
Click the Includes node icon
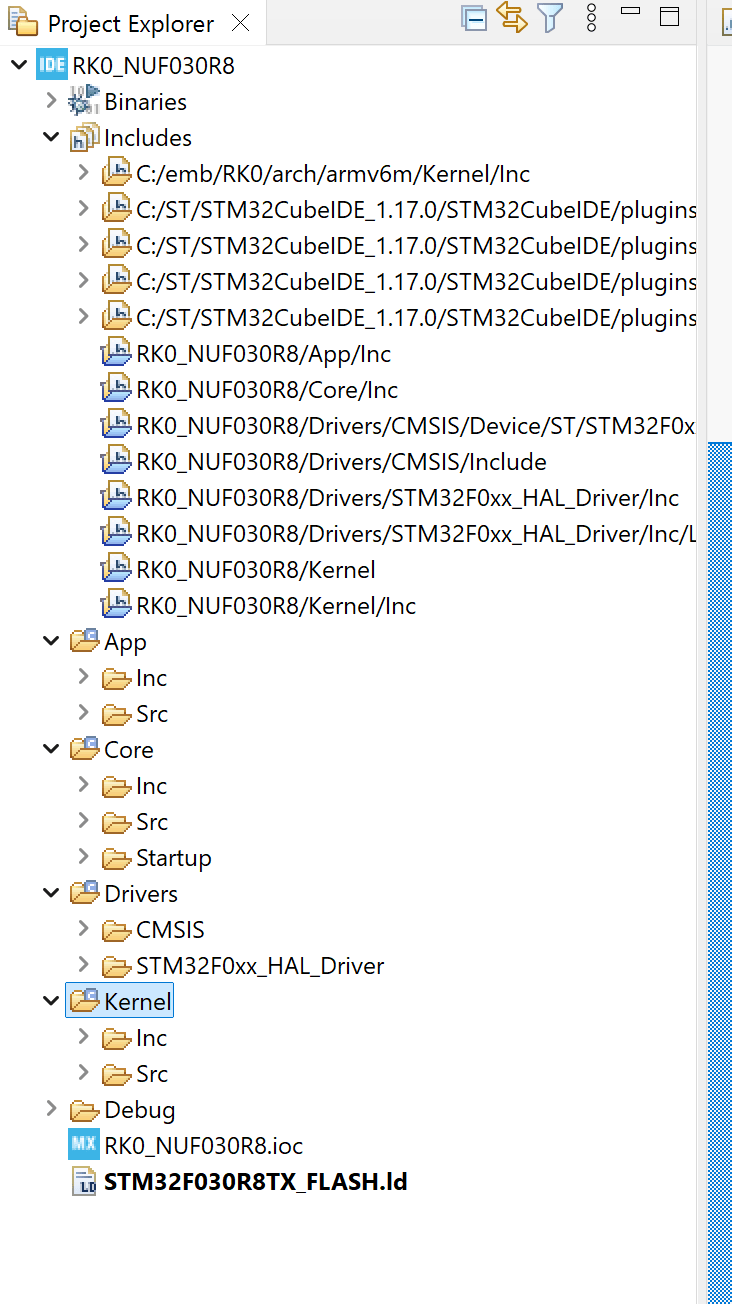pos(84,137)
